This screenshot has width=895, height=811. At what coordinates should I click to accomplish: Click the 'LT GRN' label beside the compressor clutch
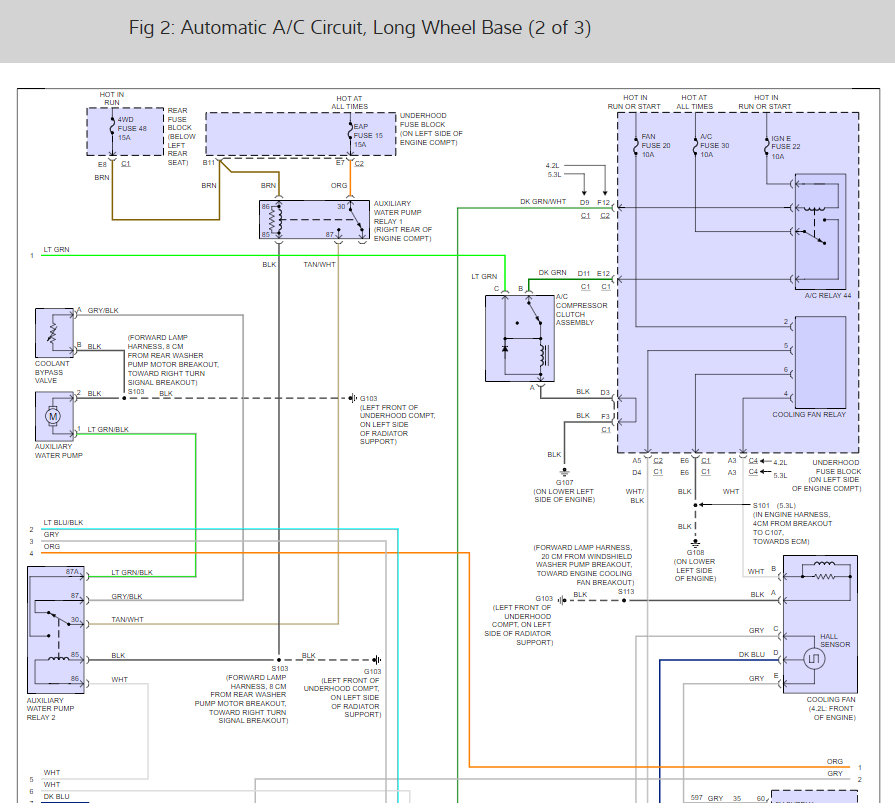[x=484, y=276]
